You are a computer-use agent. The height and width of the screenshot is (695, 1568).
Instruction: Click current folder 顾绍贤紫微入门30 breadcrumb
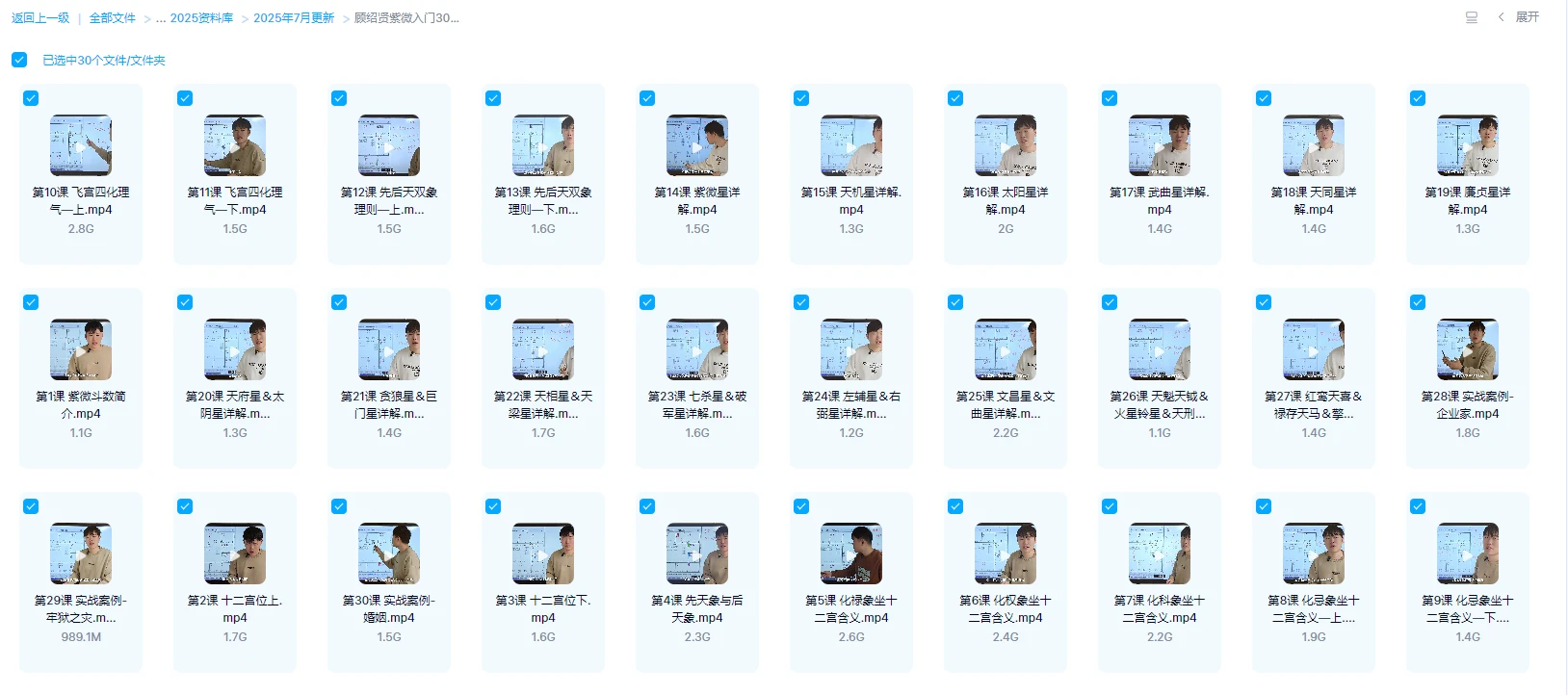pyautogui.click(x=406, y=18)
